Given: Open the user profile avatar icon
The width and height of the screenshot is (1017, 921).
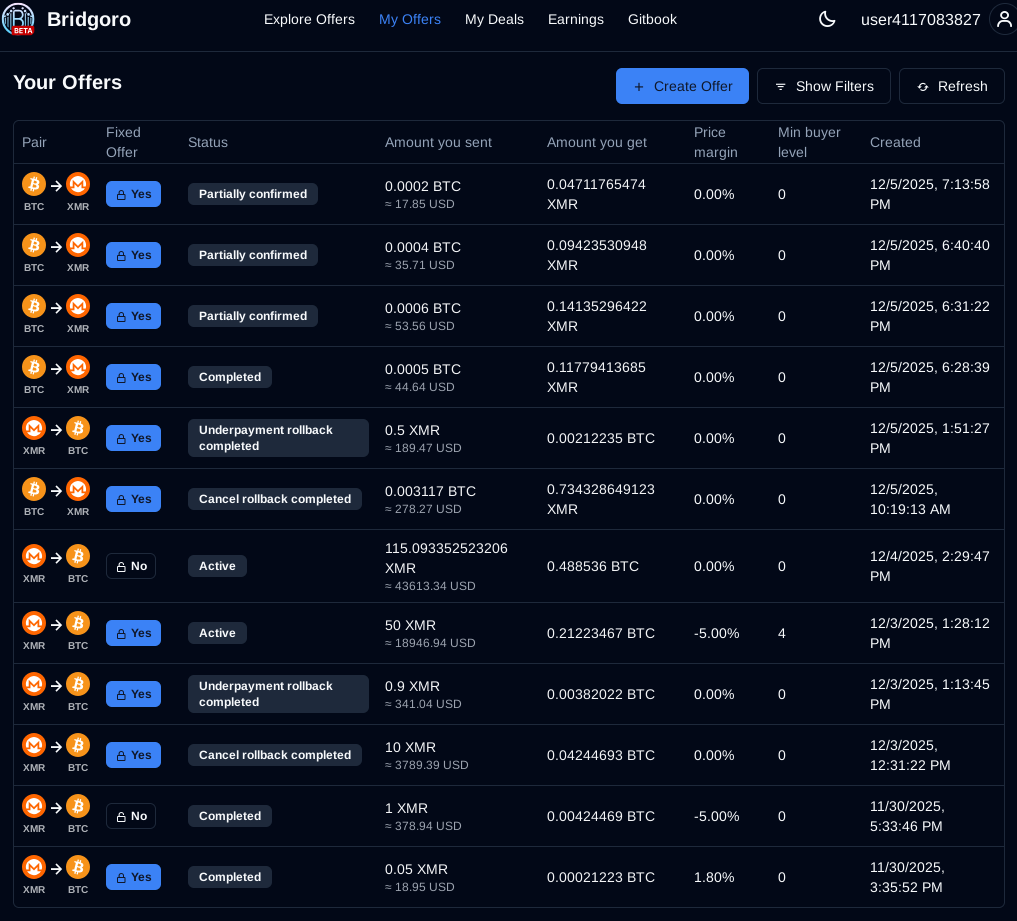Looking at the screenshot, I should coord(1003,19).
